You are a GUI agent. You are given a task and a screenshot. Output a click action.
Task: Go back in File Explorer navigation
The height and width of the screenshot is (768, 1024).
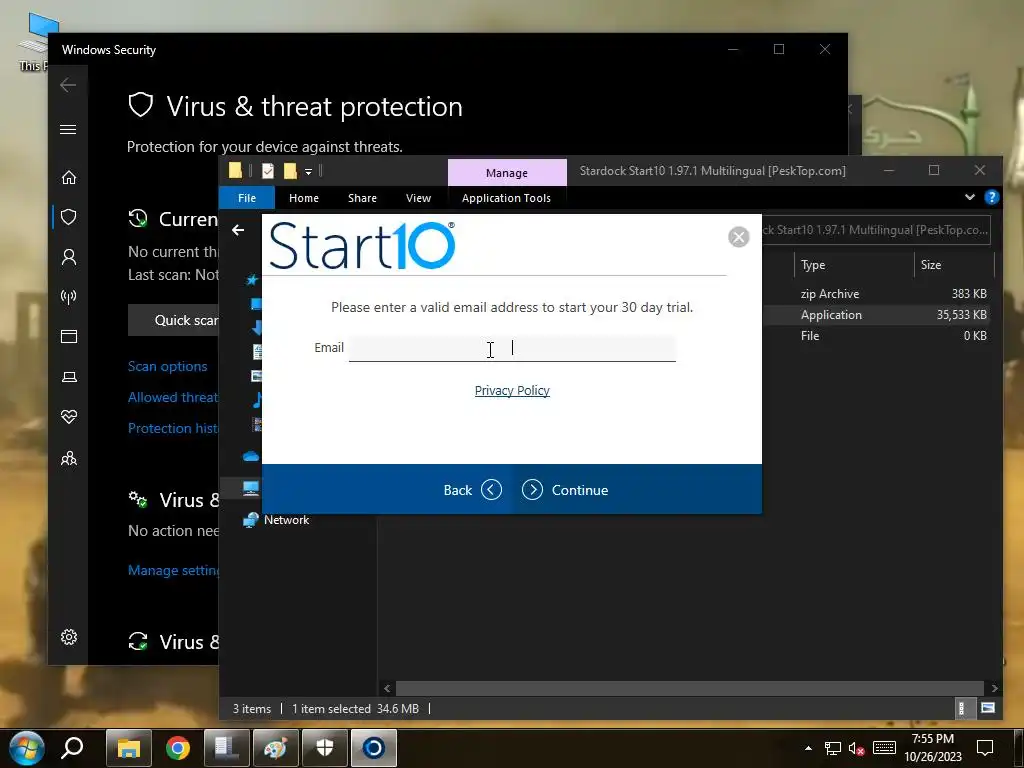point(238,230)
